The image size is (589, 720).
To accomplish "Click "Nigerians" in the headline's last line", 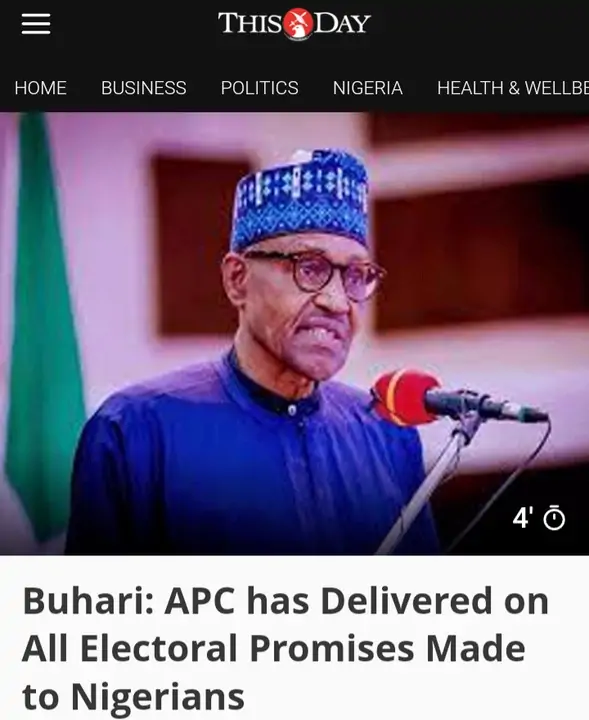I will tap(157, 697).
